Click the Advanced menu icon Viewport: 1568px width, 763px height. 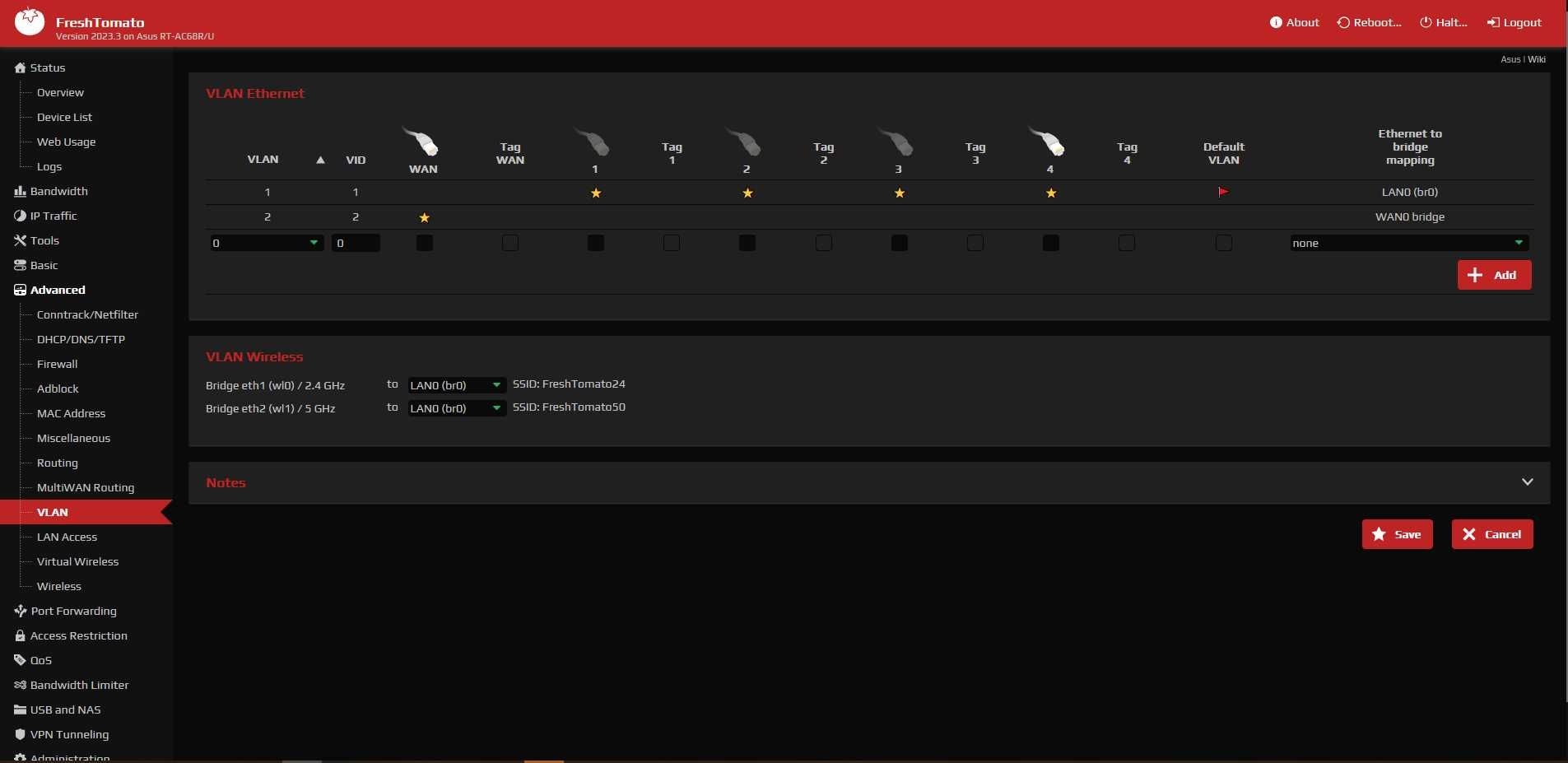(21, 290)
